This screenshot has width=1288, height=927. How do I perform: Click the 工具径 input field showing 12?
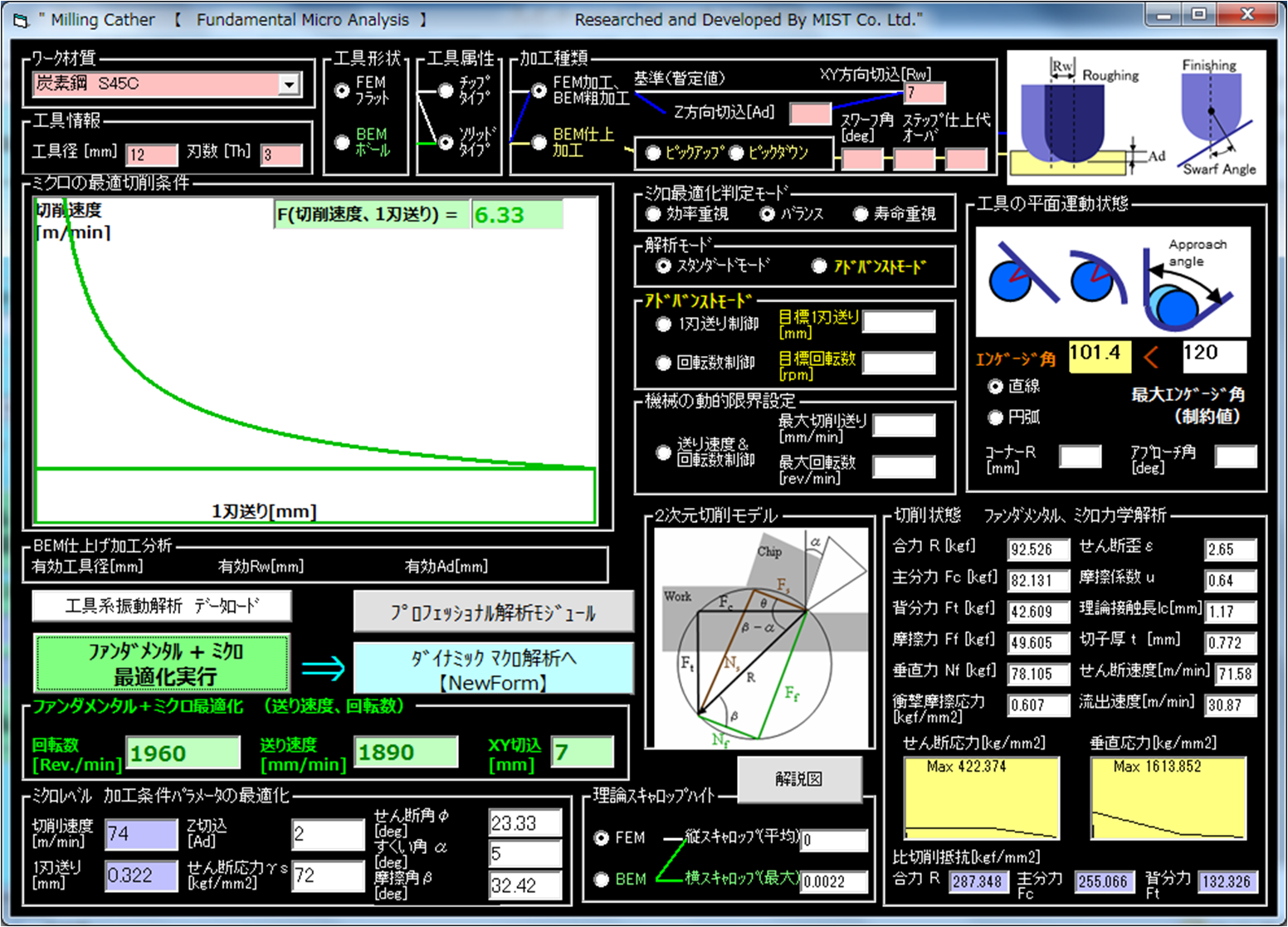pos(151,154)
